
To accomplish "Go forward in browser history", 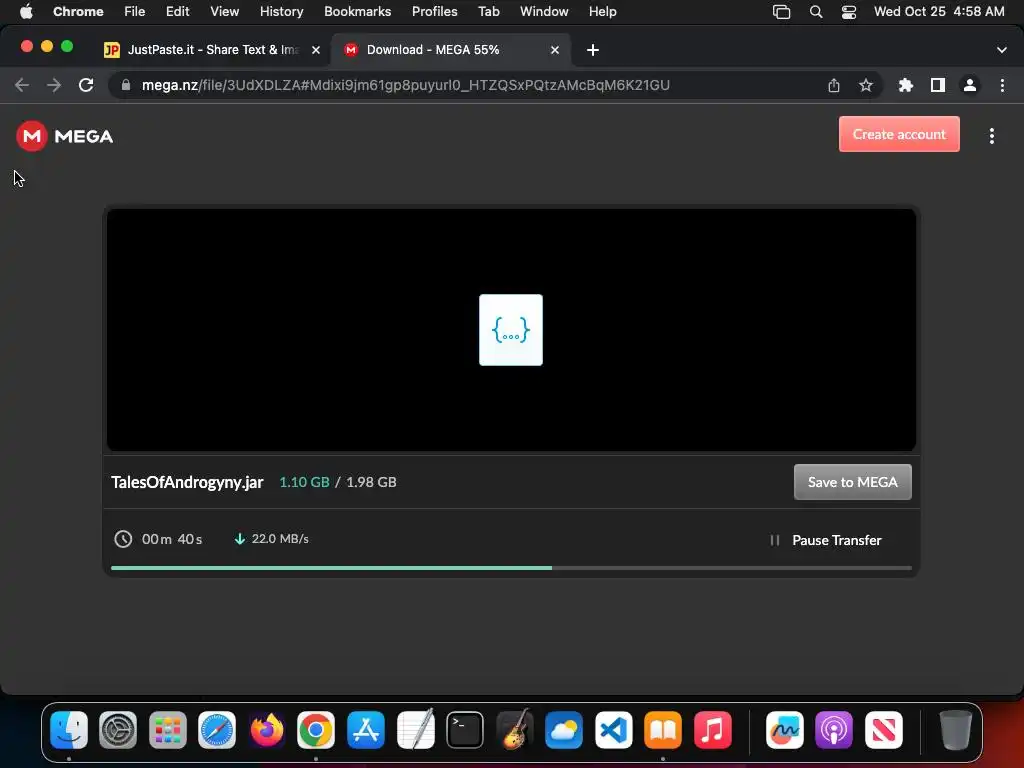I will pos(54,85).
